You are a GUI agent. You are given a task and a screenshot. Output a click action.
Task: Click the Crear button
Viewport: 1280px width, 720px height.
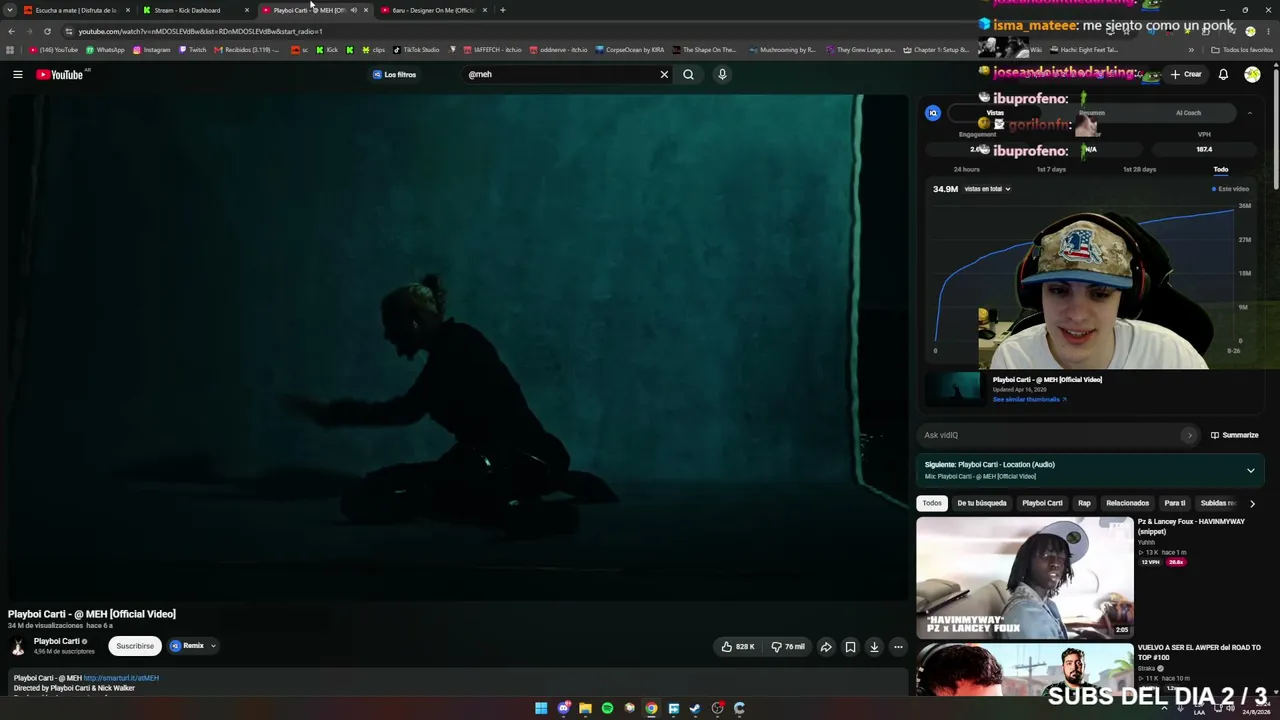pyautogui.click(x=1186, y=74)
